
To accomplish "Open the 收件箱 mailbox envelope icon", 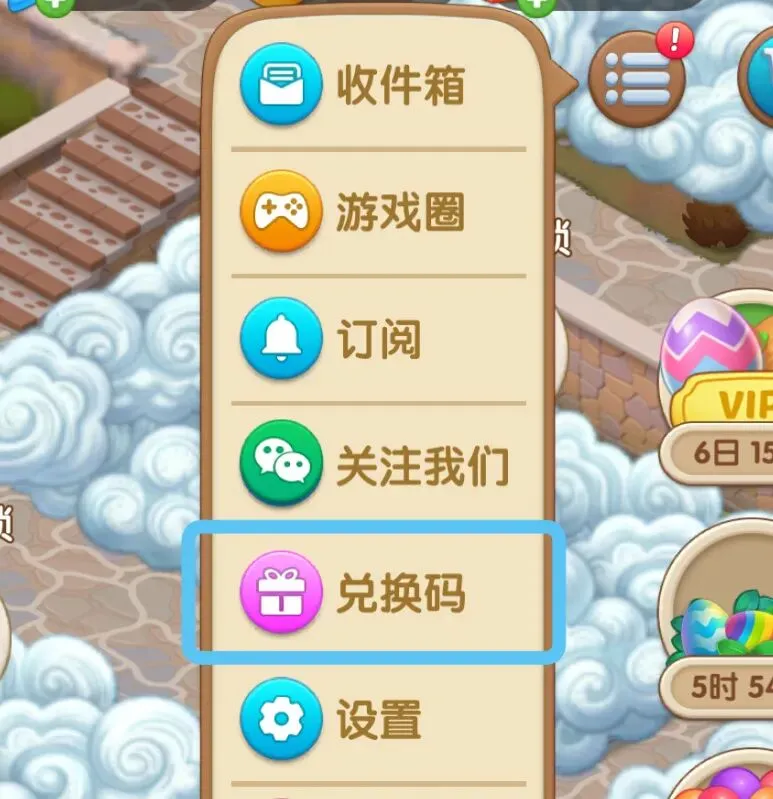I will (281, 85).
